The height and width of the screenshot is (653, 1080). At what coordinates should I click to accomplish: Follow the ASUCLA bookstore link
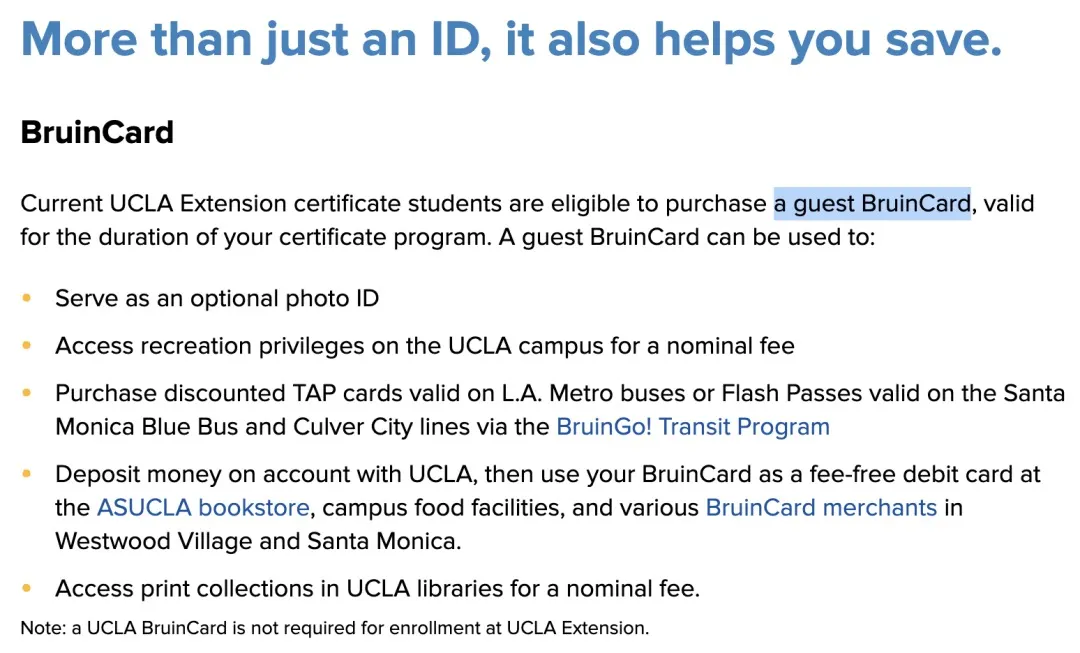[x=203, y=508]
